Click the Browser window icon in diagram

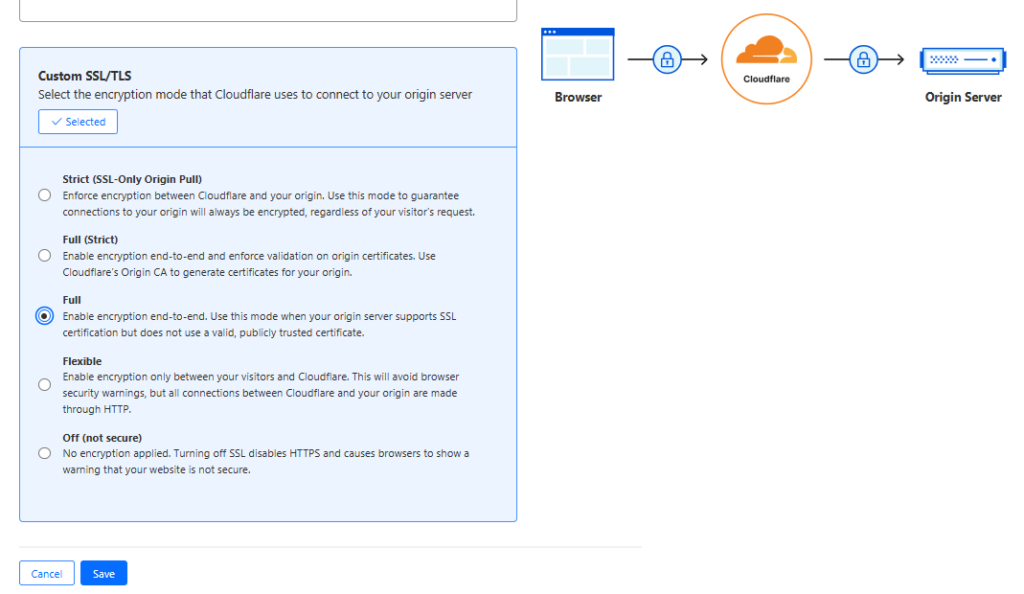click(x=578, y=54)
